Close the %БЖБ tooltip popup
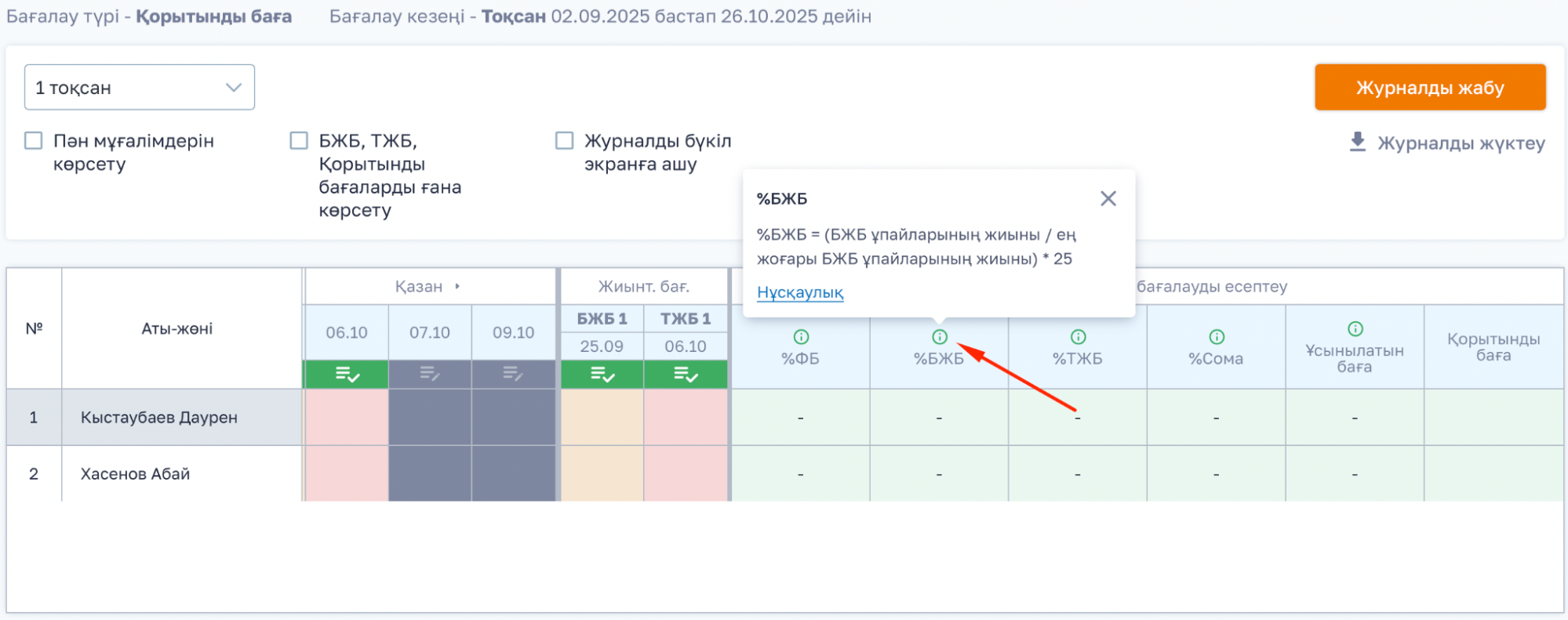1568x620 pixels. pyautogui.click(x=1108, y=199)
